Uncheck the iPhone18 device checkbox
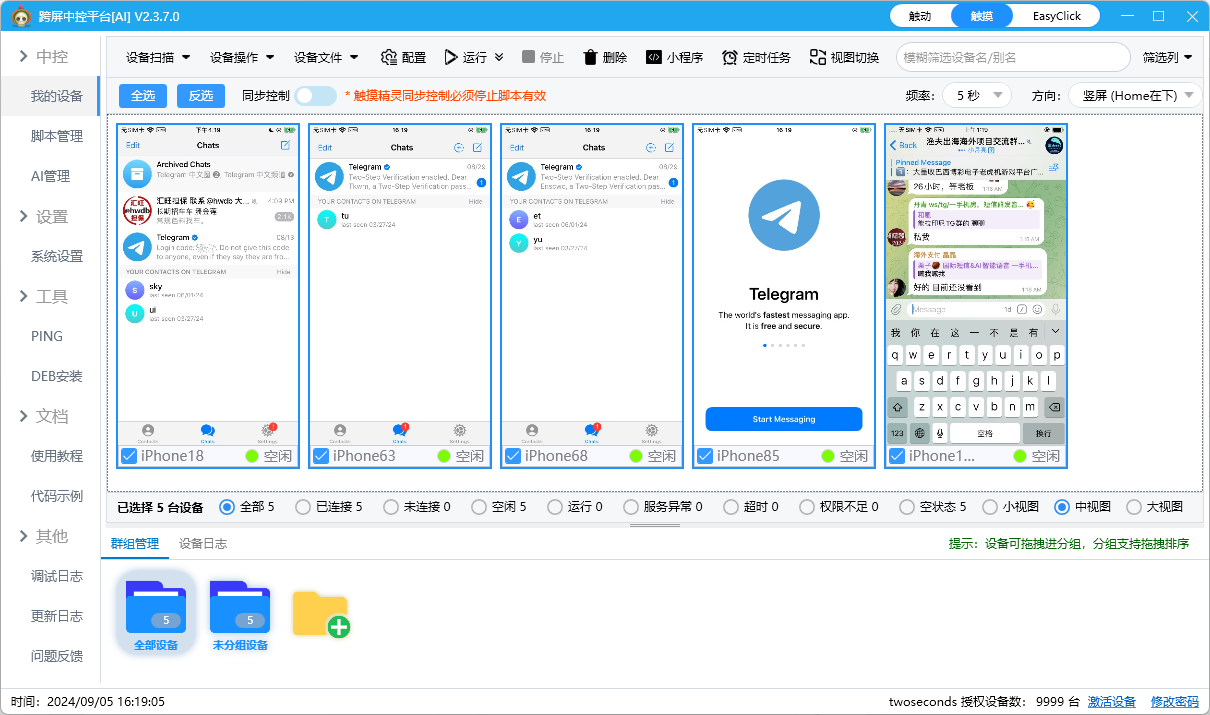Image resolution: width=1210 pixels, height=715 pixels. (x=127, y=455)
